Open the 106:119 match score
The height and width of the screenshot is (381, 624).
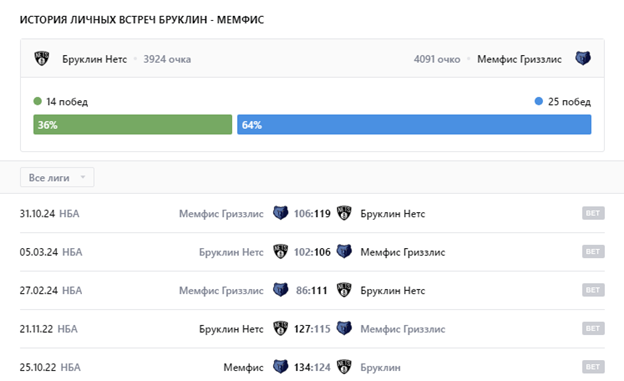click(x=312, y=214)
